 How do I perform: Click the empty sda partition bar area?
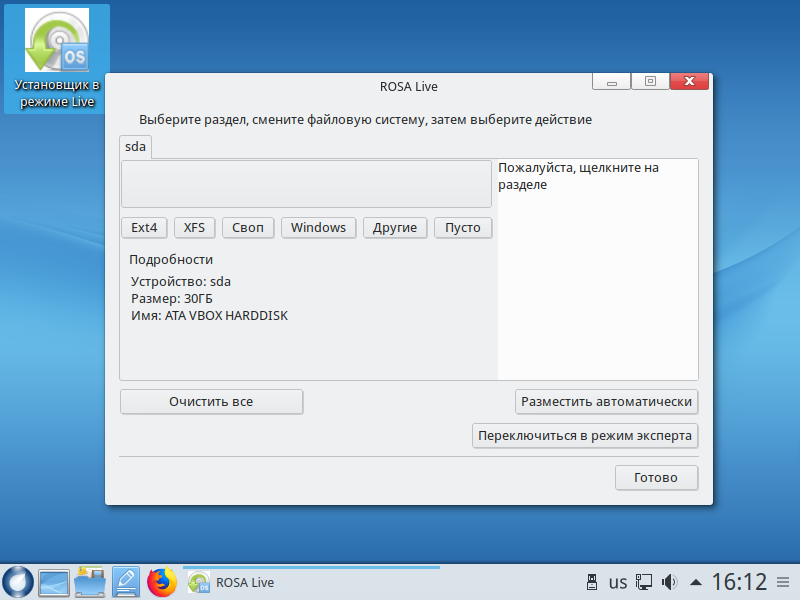306,184
